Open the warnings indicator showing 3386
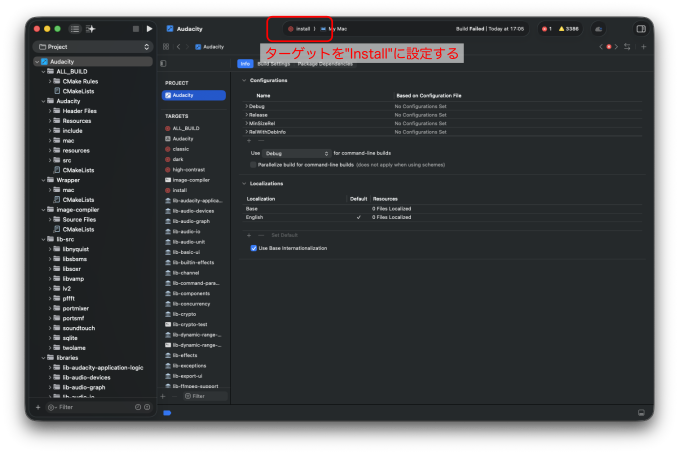The width and height of the screenshot is (679, 454). [x=569, y=29]
